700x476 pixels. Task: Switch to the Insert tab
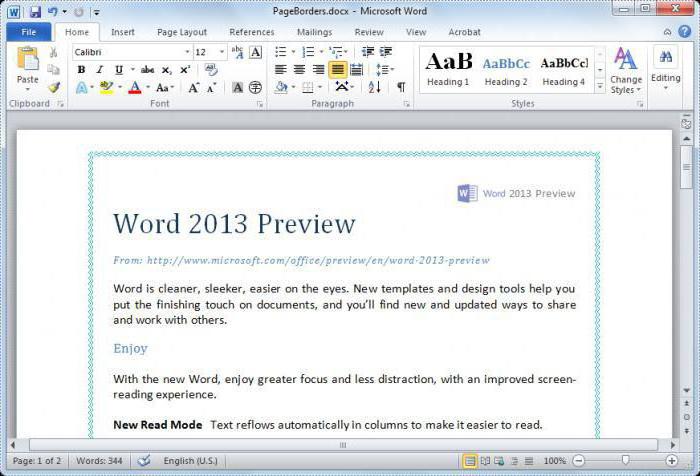(x=123, y=32)
